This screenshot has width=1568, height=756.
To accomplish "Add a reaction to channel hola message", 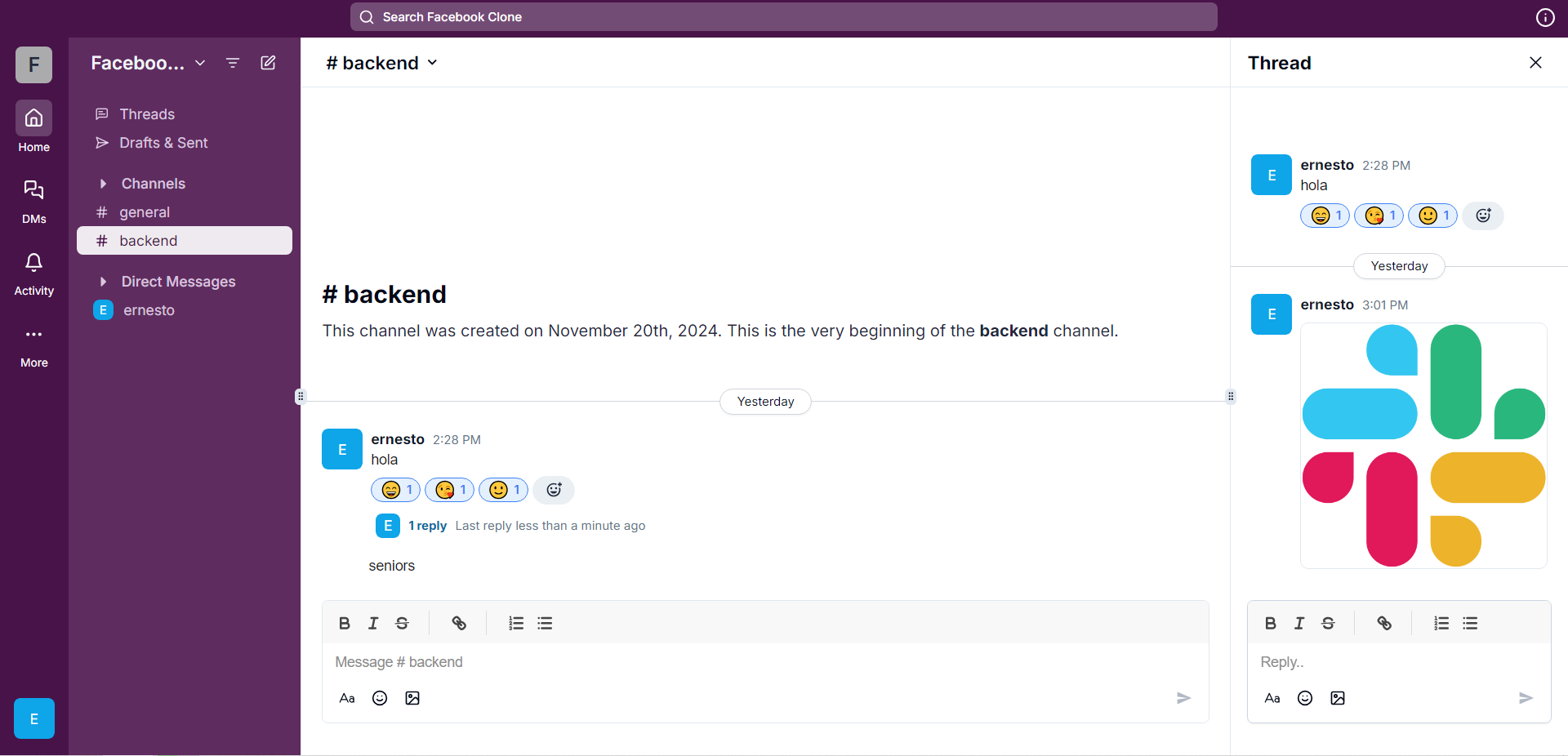I will [554, 490].
